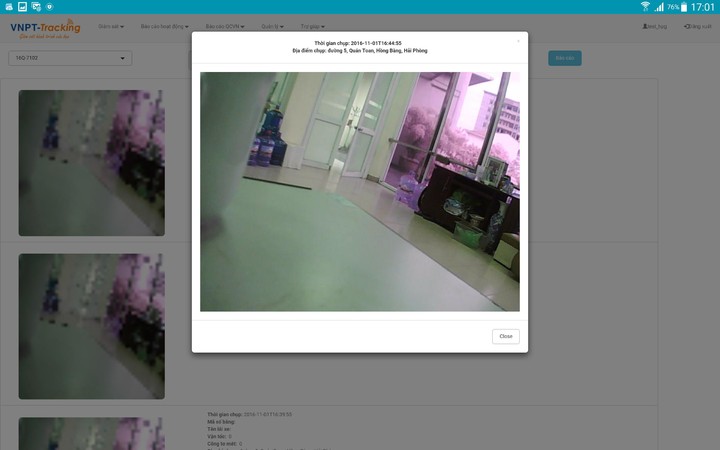The height and width of the screenshot is (450, 720).
Task: Tap the picture notification icon in status bar
Action: [22, 6]
